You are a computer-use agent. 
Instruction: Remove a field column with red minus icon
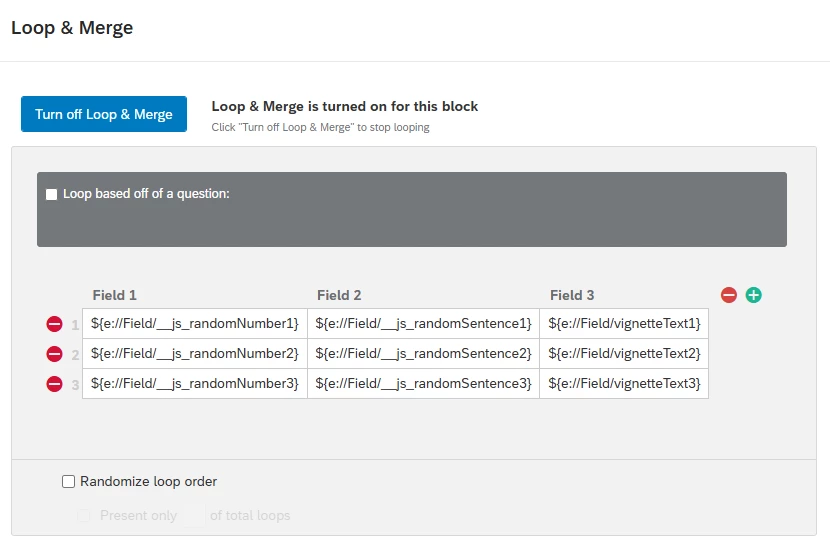click(x=729, y=295)
